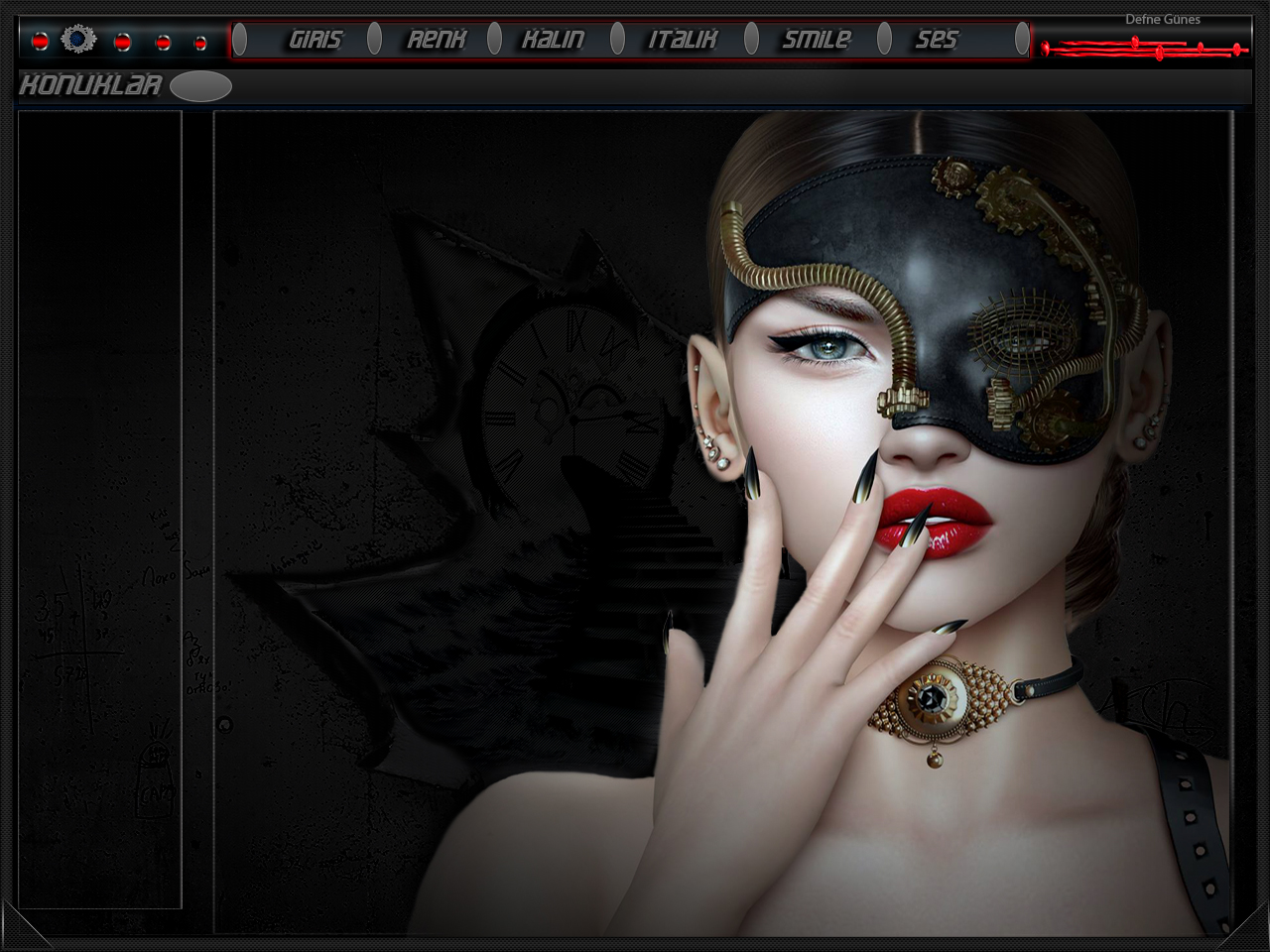Toggle the SES sound option
Image resolution: width=1270 pixels, height=952 pixels.
point(936,40)
